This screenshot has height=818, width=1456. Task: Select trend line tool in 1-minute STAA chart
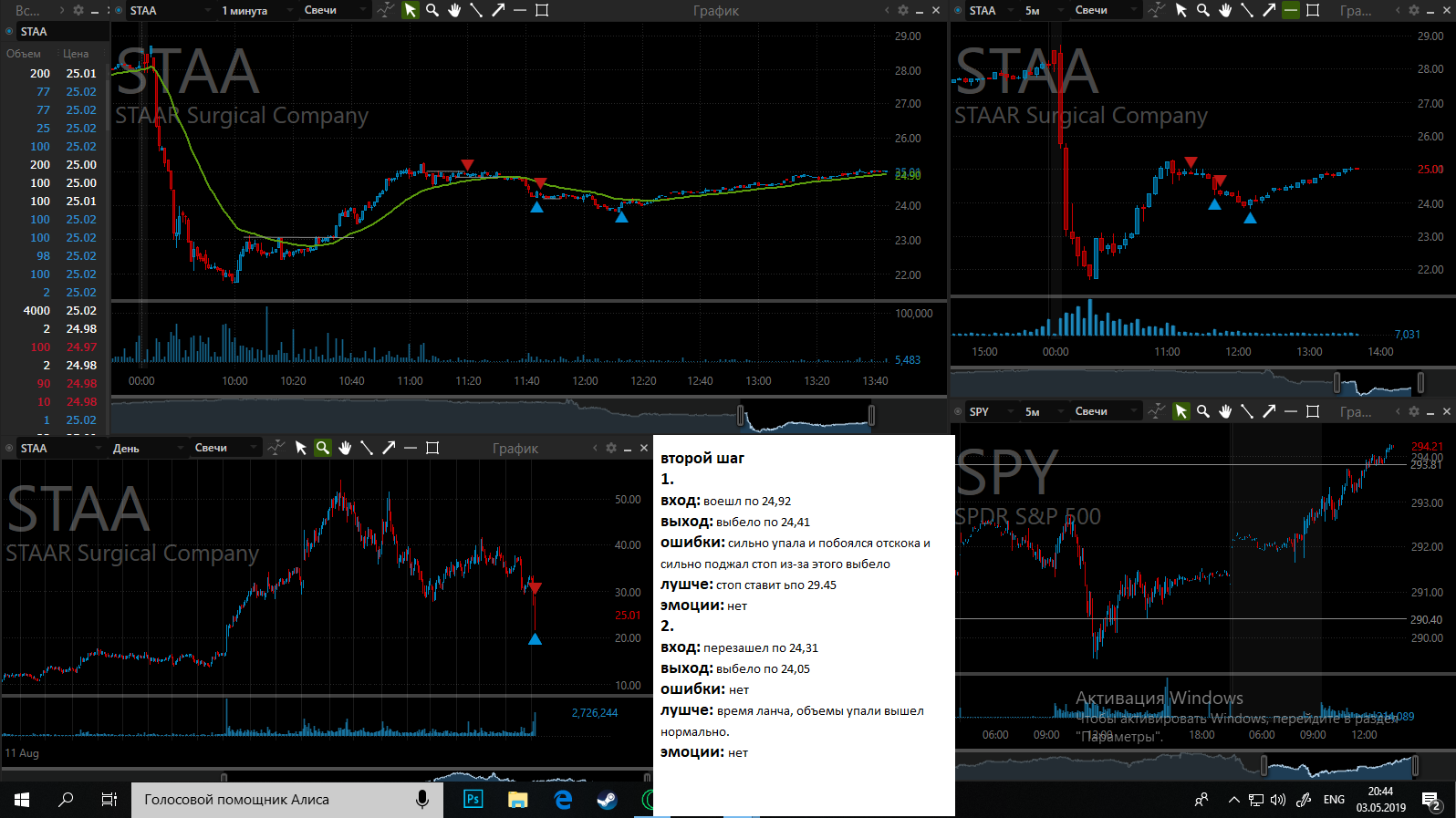coord(476,10)
